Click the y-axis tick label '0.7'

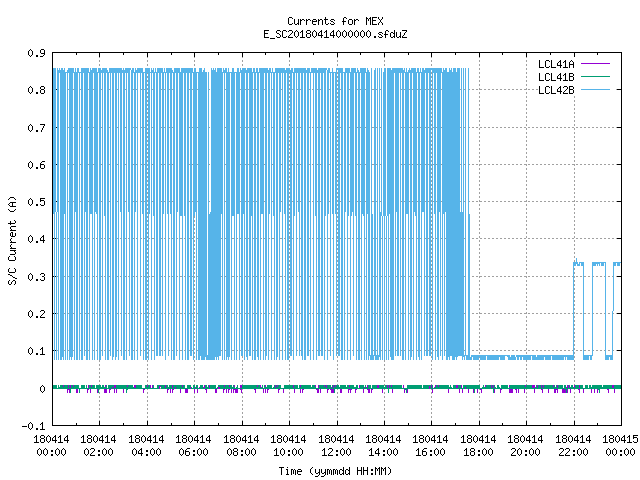click(37, 128)
